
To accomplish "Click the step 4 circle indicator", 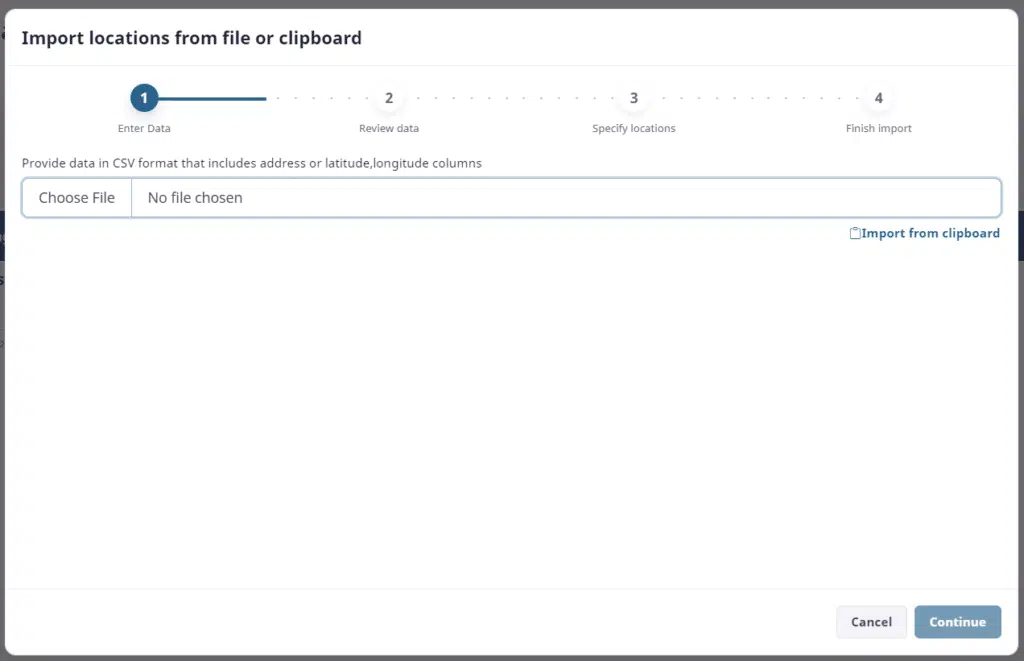I will tap(879, 98).
